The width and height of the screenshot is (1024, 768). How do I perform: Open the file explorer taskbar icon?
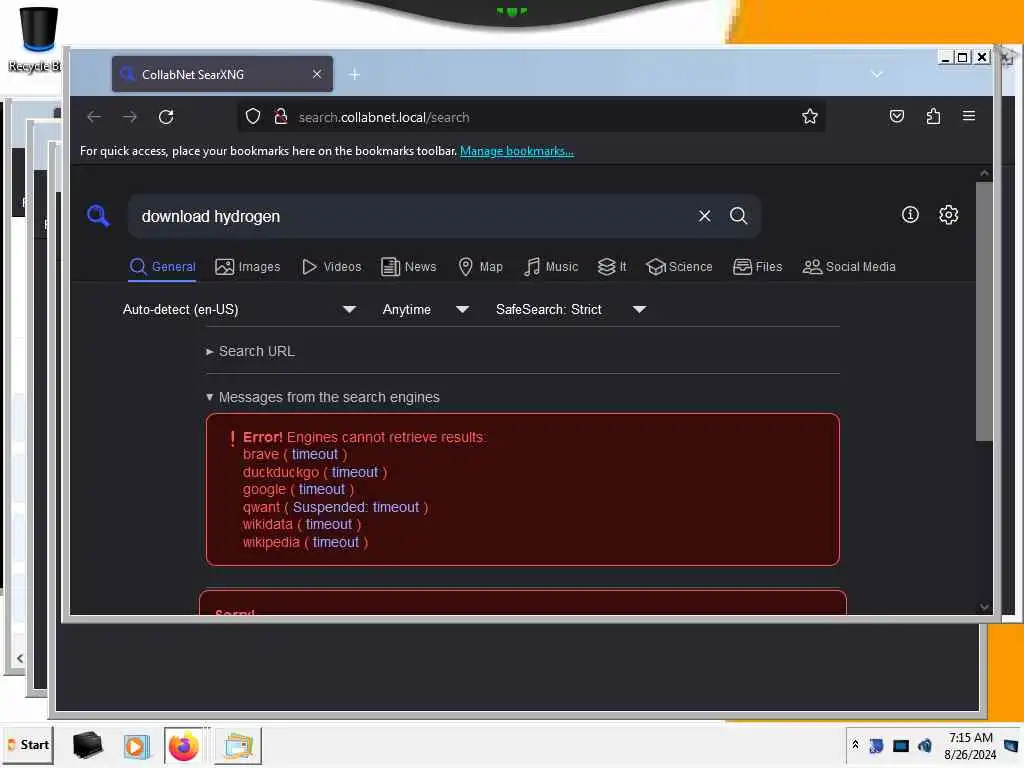[x=238, y=746]
